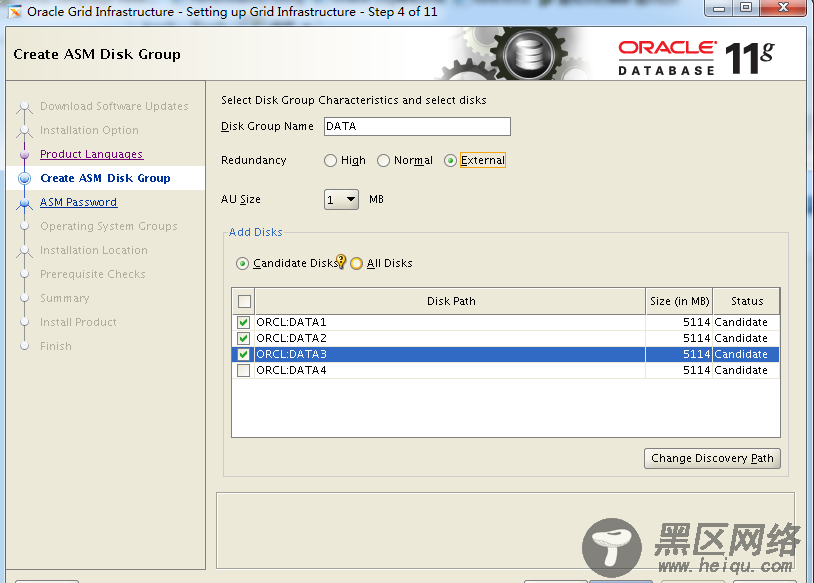Select Normal redundancy option
The width and height of the screenshot is (814, 583).
pyautogui.click(x=384, y=160)
